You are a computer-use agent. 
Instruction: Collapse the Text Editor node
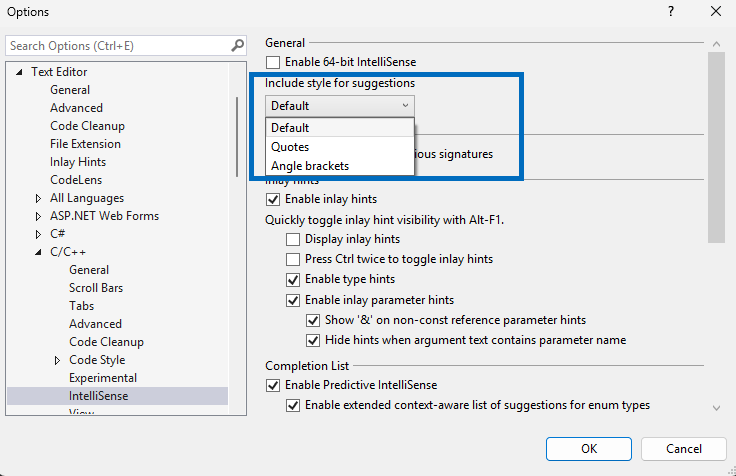pyautogui.click(x=19, y=72)
